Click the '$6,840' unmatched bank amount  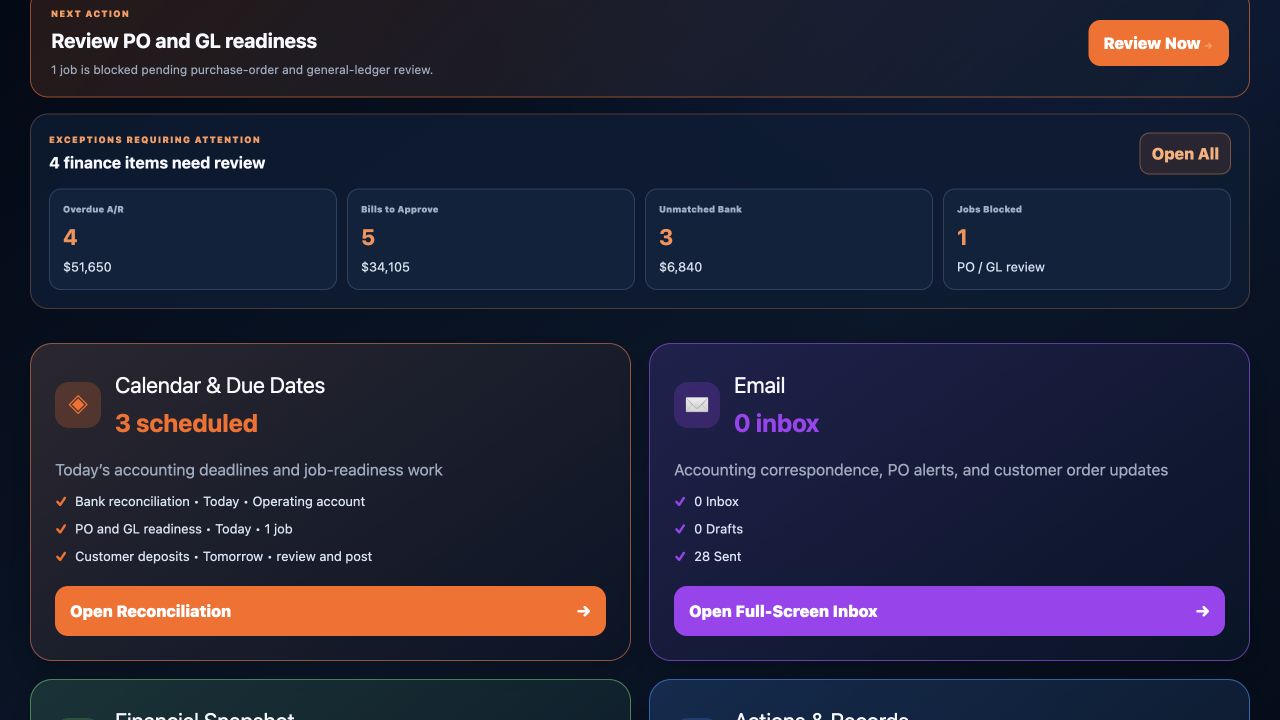(x=681, y=267)
